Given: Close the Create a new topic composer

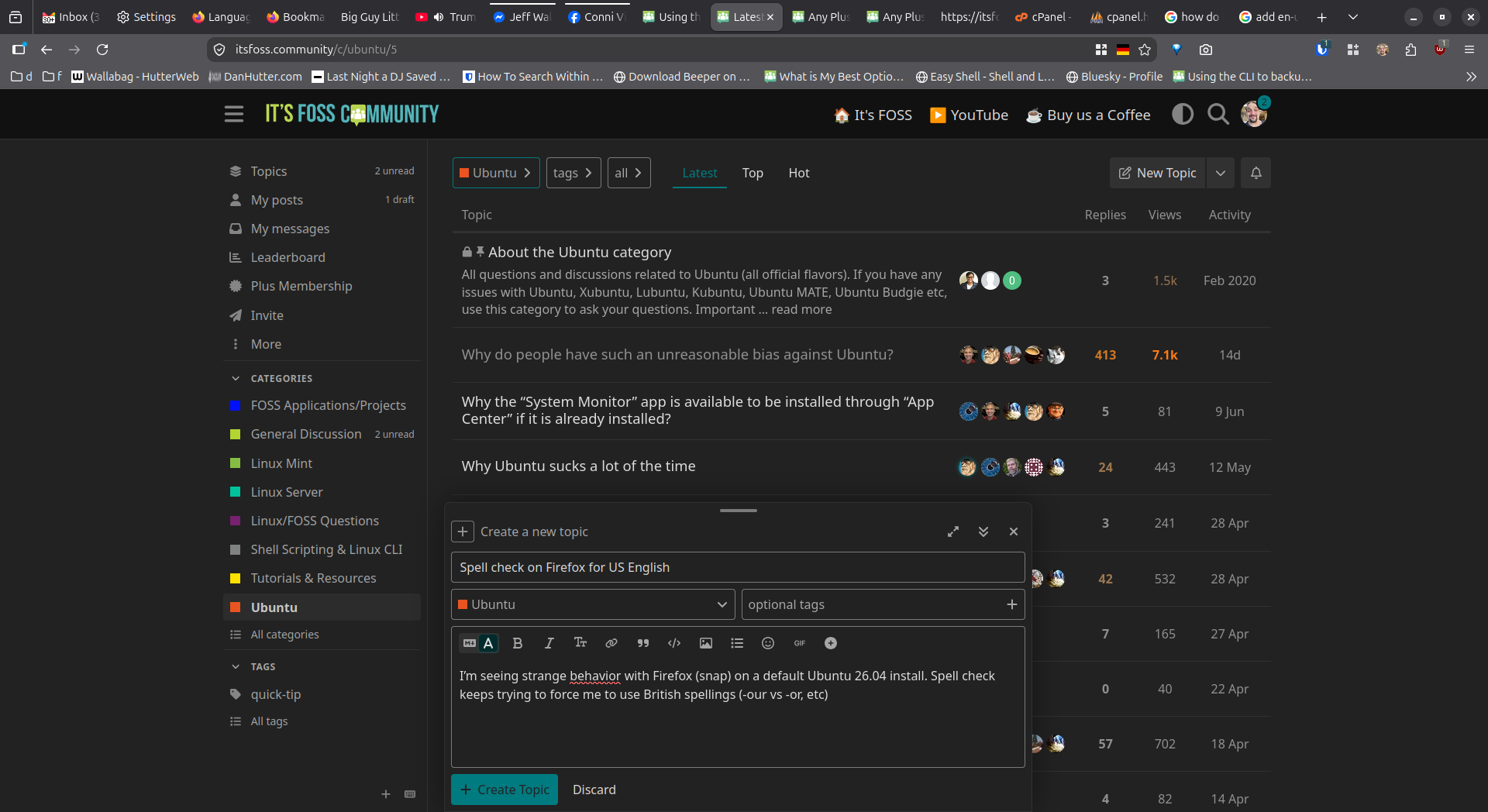Looking at the screenshot, I should click(1014, 532).
